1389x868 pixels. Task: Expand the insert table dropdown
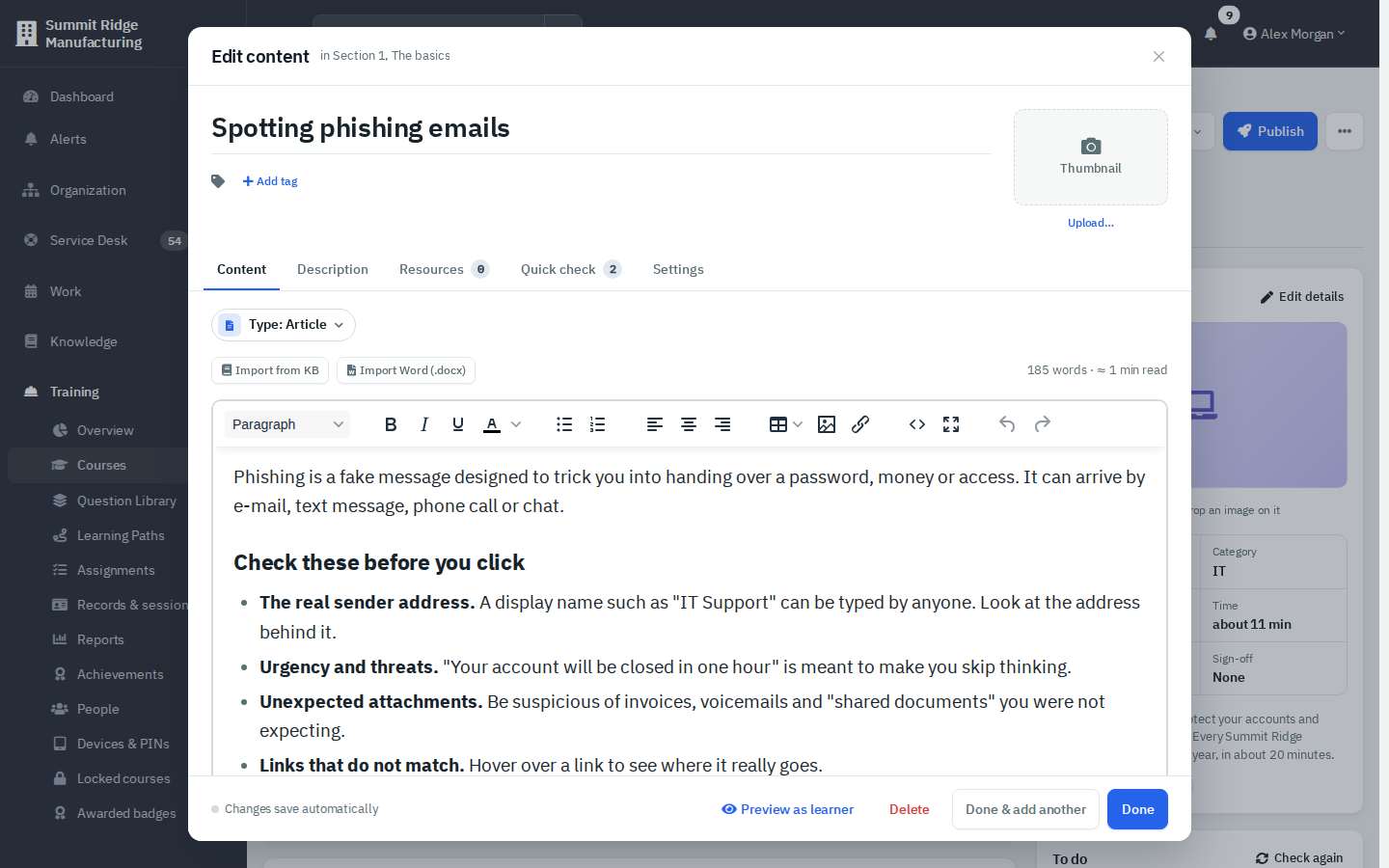click(798, 424)
